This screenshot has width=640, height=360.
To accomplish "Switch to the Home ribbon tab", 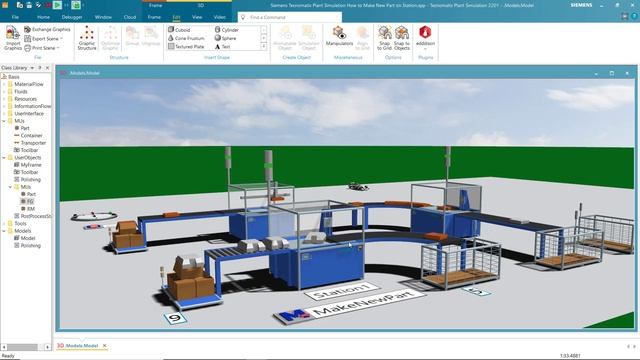I will (43, 17).
